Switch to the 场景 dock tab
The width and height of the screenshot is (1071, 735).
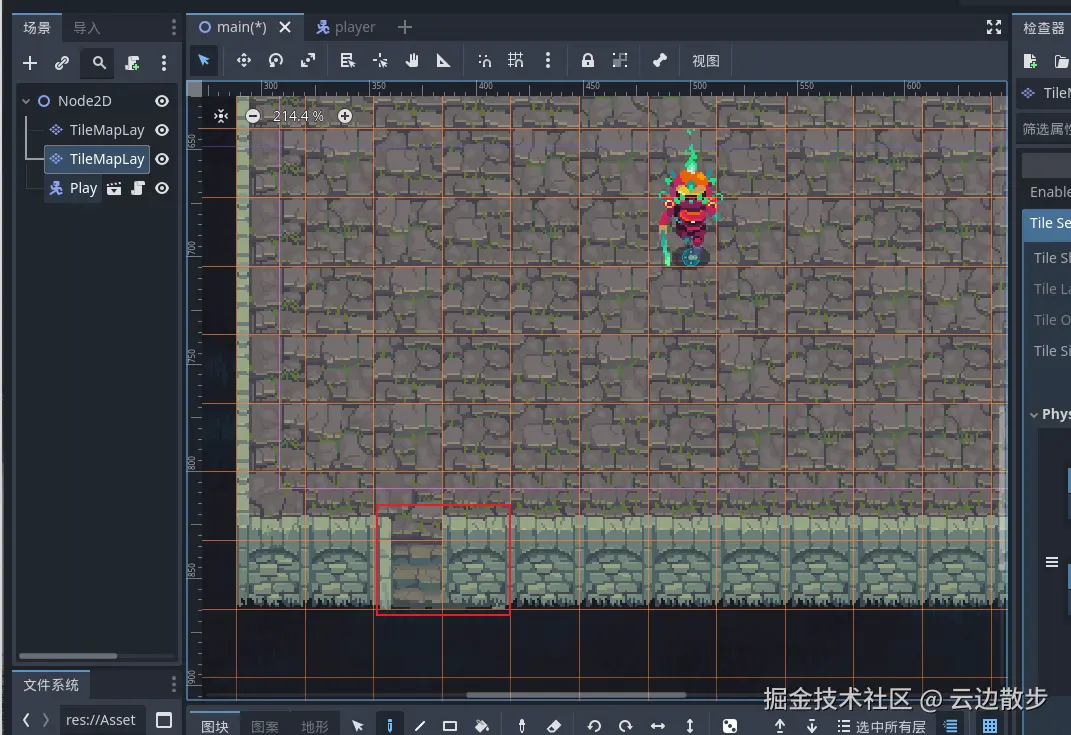click(x=37, y=28)
